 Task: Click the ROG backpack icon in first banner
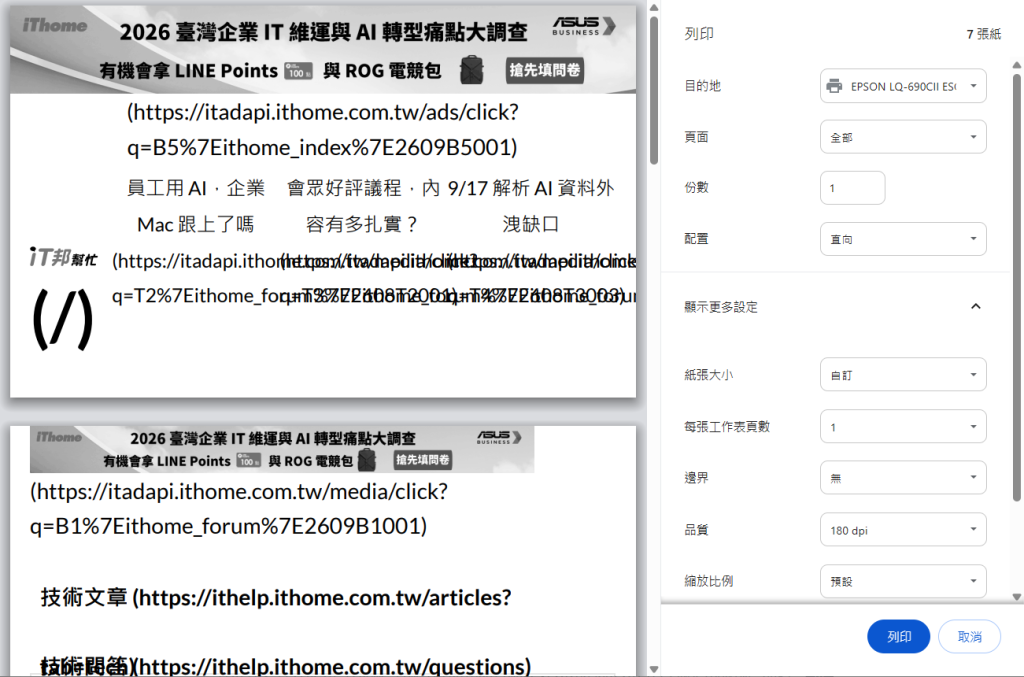(x=471, y=70)
